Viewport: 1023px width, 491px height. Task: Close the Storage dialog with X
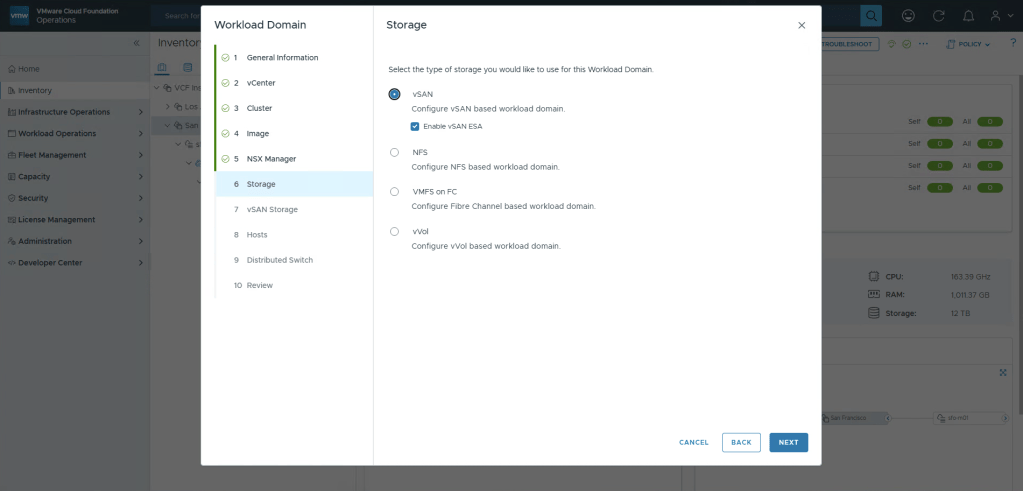801,25
